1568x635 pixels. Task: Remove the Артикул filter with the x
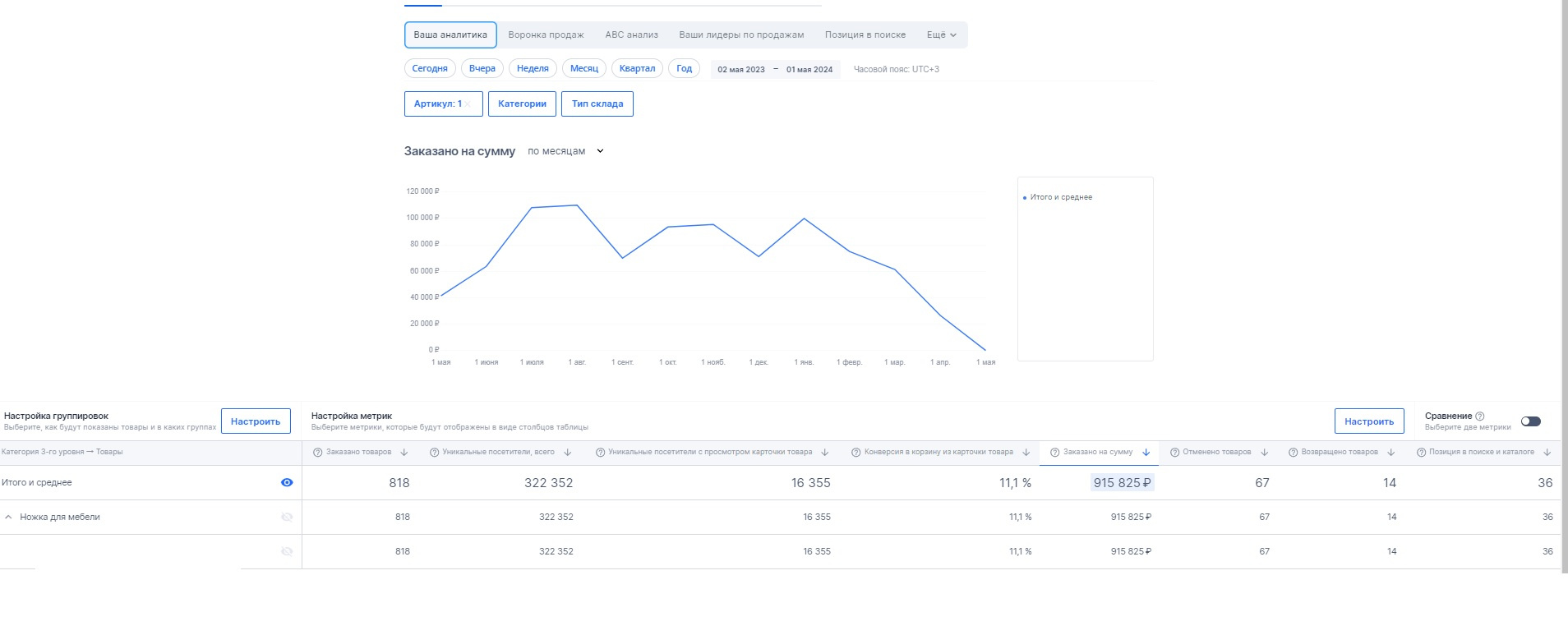click(468, 104)
